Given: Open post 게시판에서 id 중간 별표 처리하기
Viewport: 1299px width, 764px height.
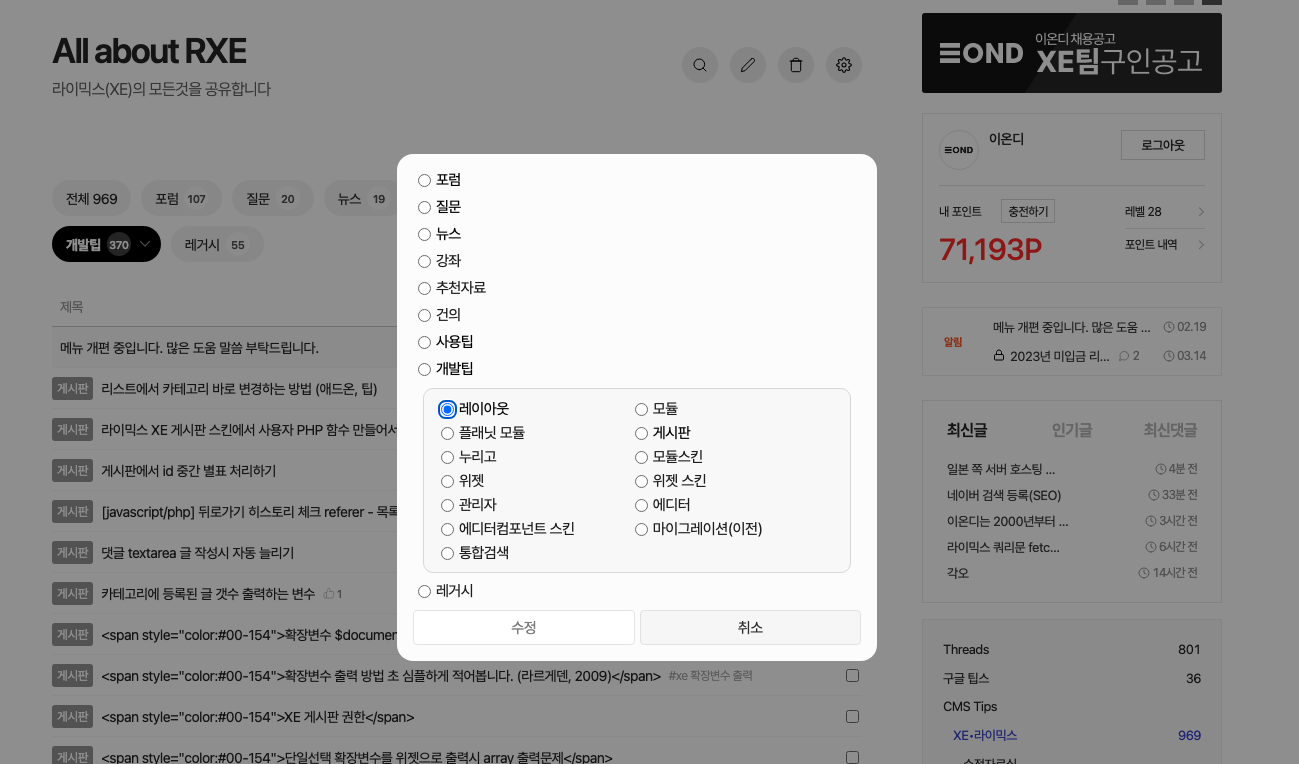Looking at the screenshot, I should [x=189, y=470].
